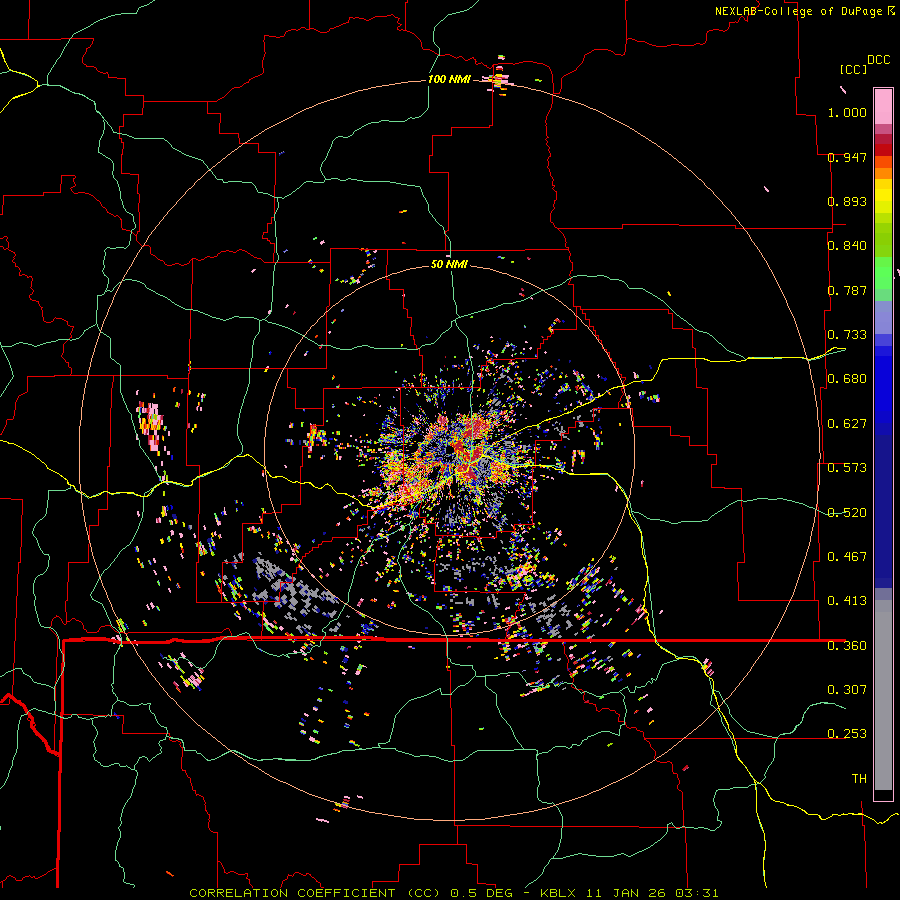The image size is (900, 900).
Task: Select the 0.840 scale value
Action: 847,246
